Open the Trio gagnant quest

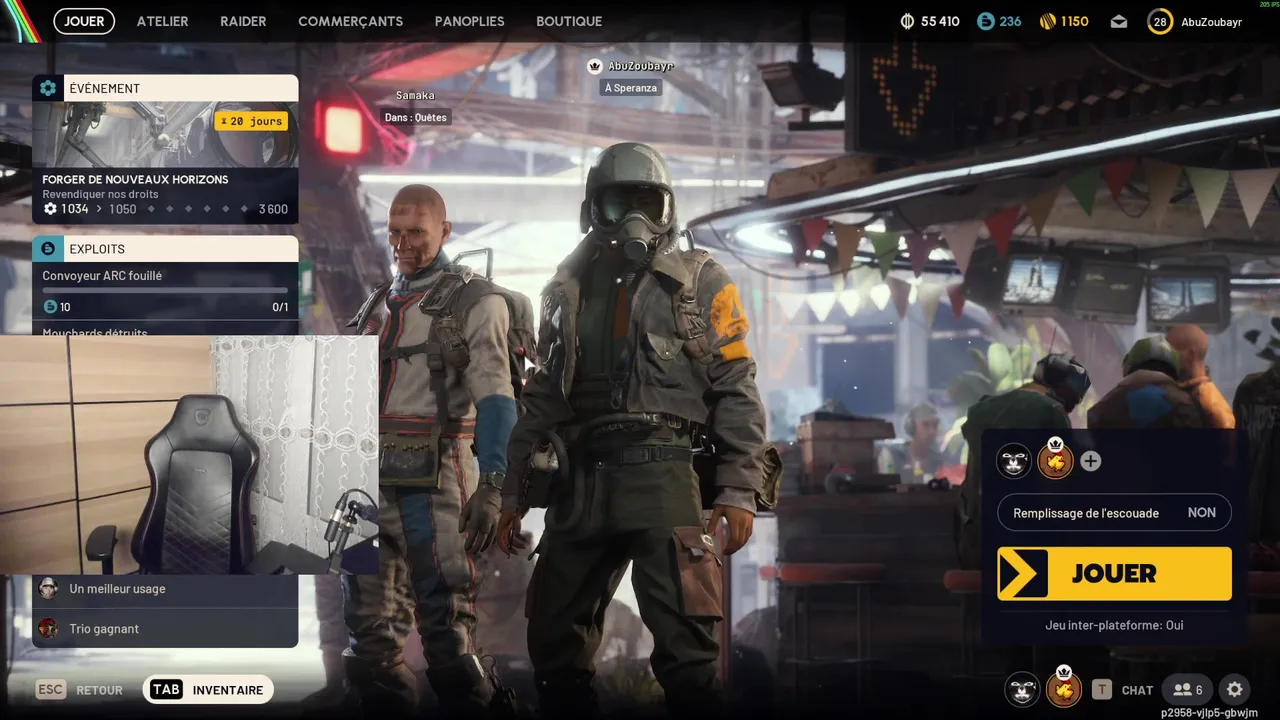(x=165, y=628)
